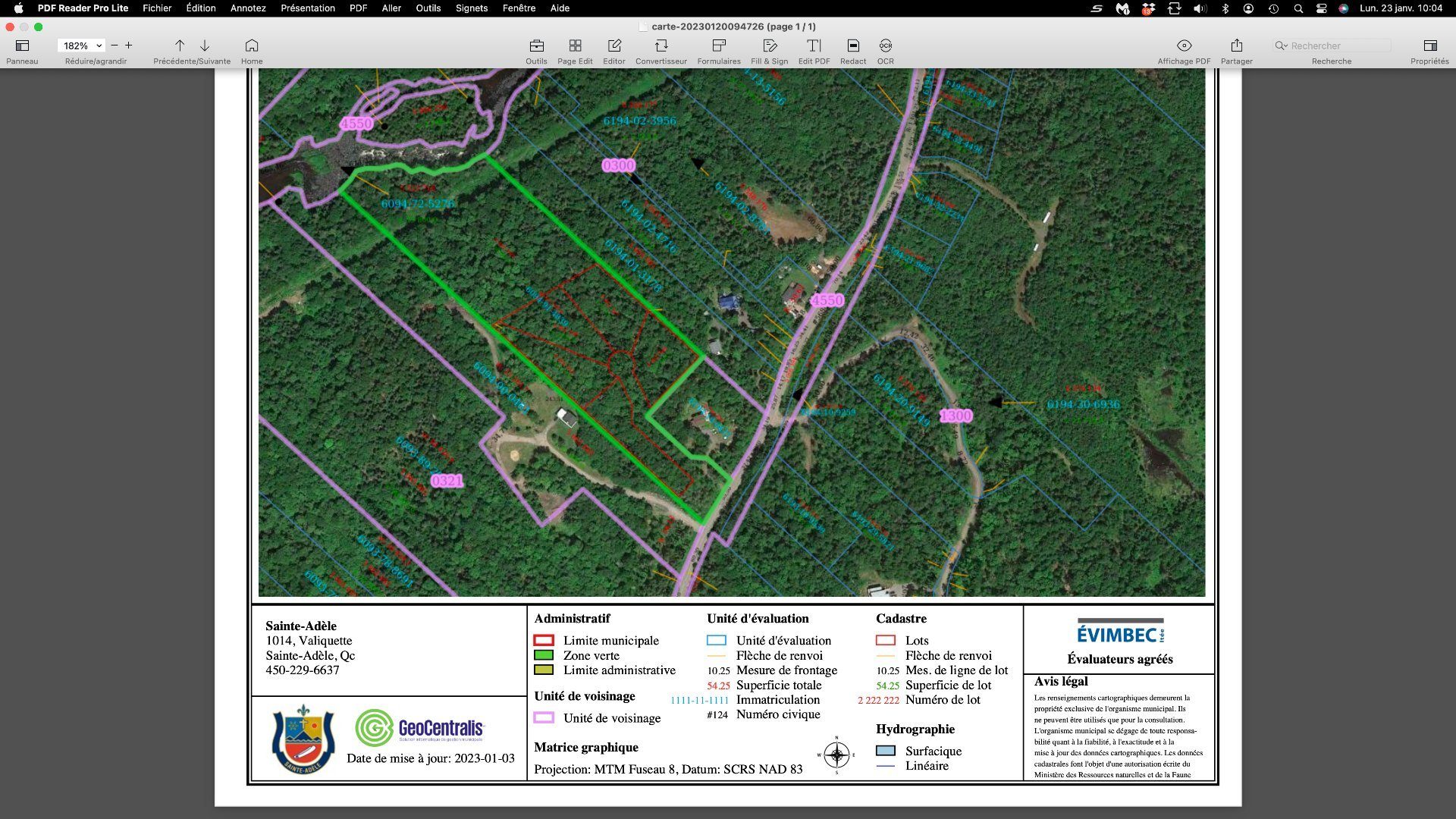Image resolution: width=1456 pixels, height=819 pixels.
Task: Launch the Editor tool
Action: tap(614, 45)
